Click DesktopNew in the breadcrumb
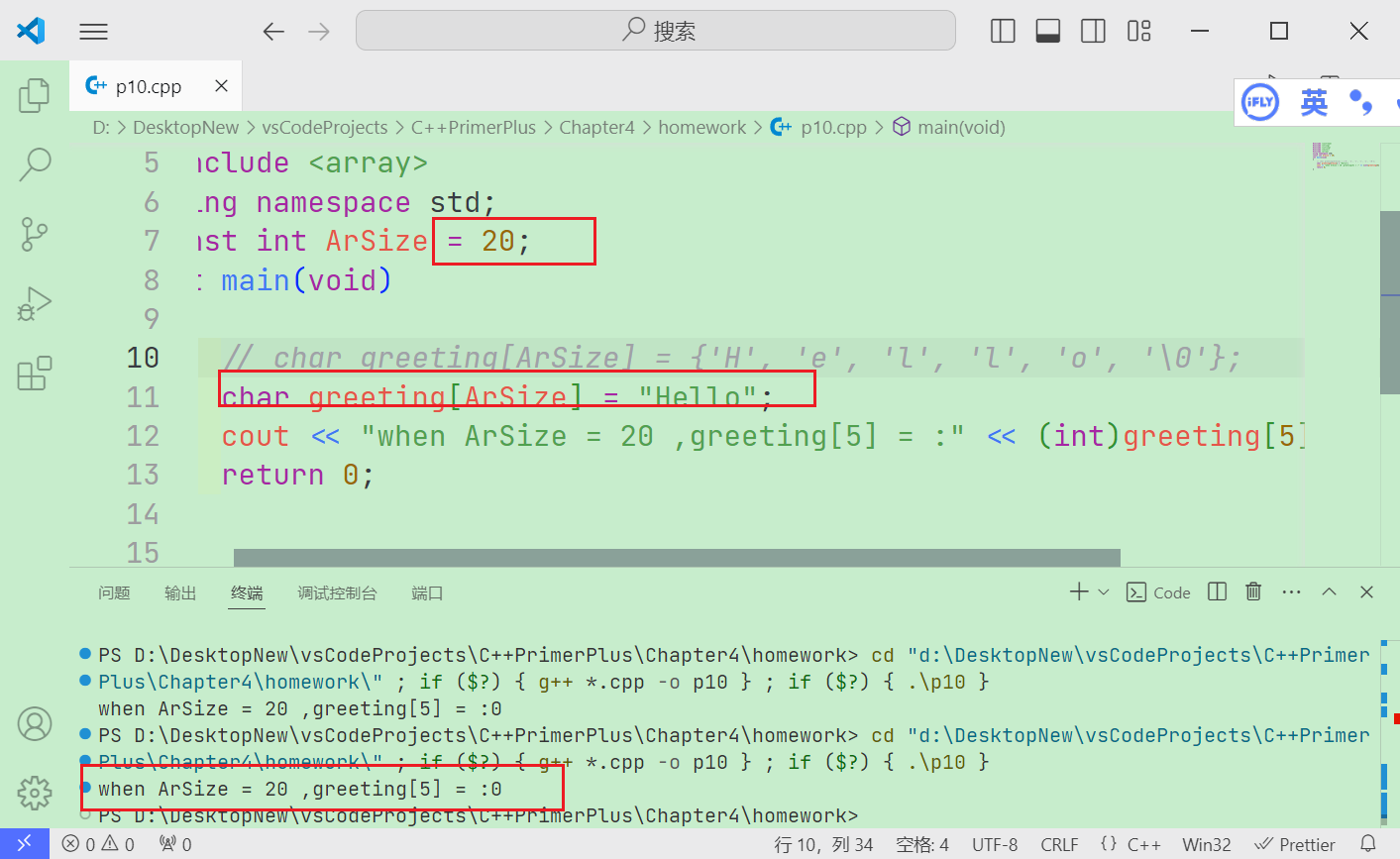 tap(186, 128)
